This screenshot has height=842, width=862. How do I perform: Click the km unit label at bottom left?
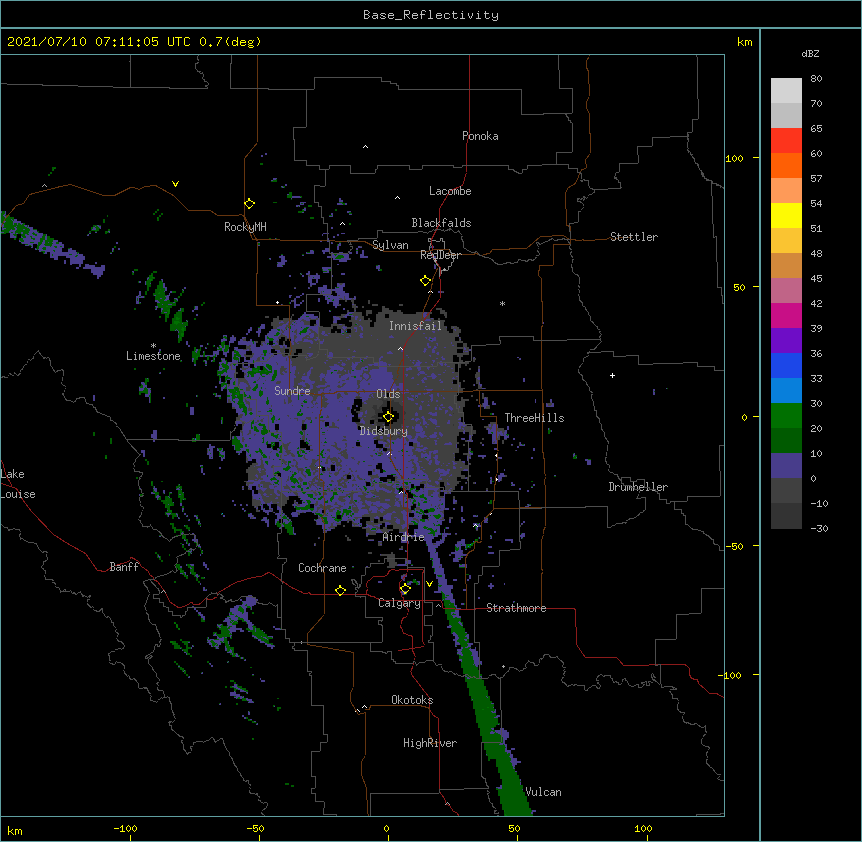tap(15, 831)
